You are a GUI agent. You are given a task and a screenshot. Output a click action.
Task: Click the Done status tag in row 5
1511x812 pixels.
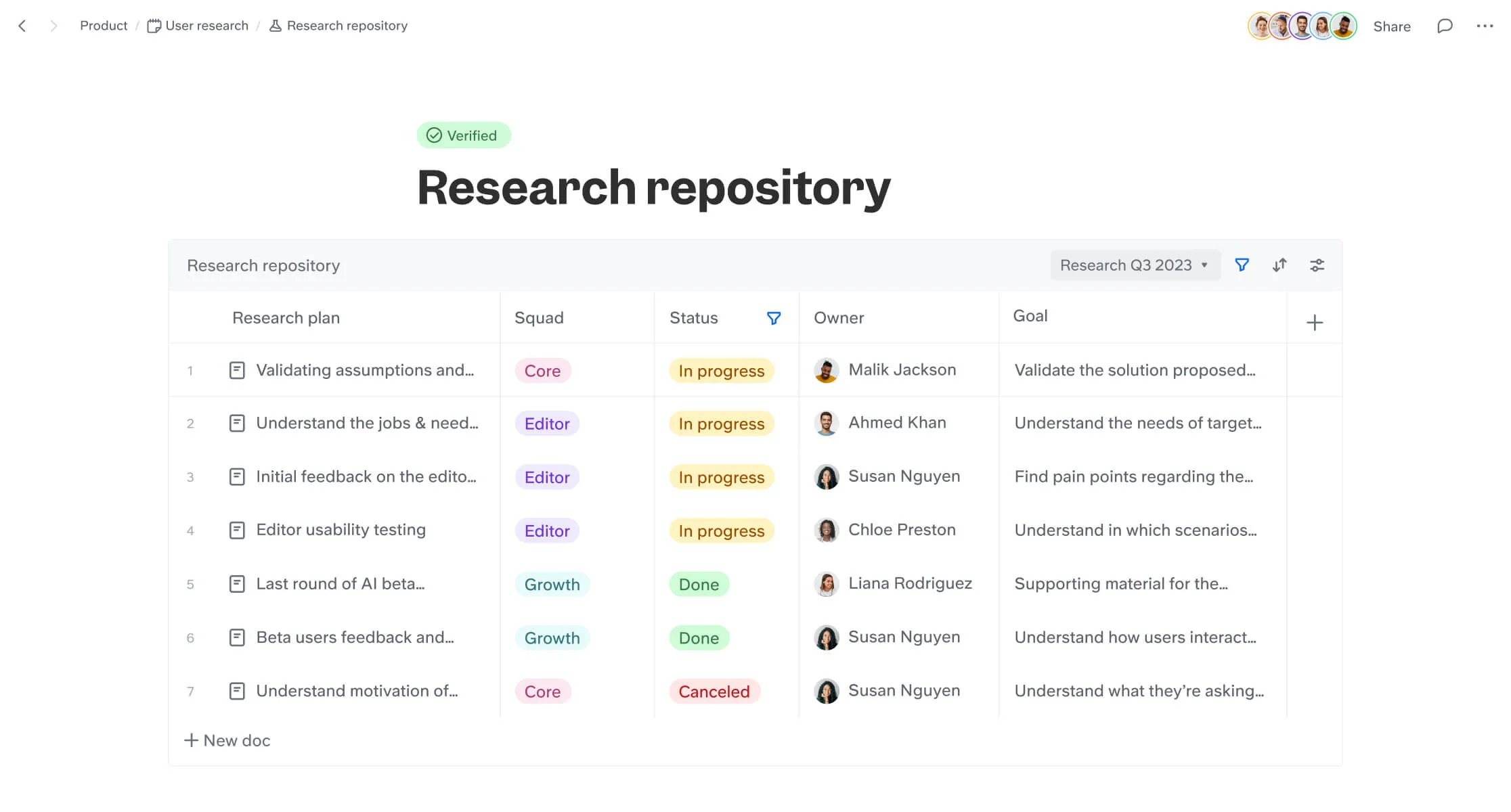[x=699, y=585]
